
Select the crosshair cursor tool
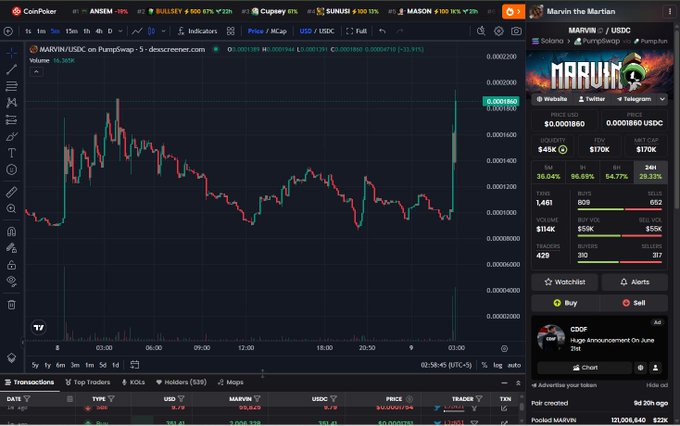point(11,52)
